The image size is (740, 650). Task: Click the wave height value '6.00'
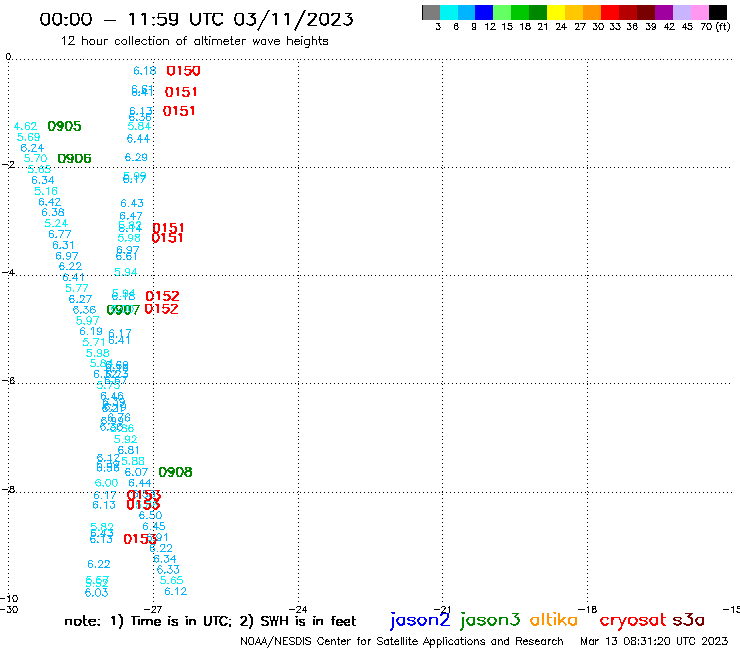(x=106, y=483)
